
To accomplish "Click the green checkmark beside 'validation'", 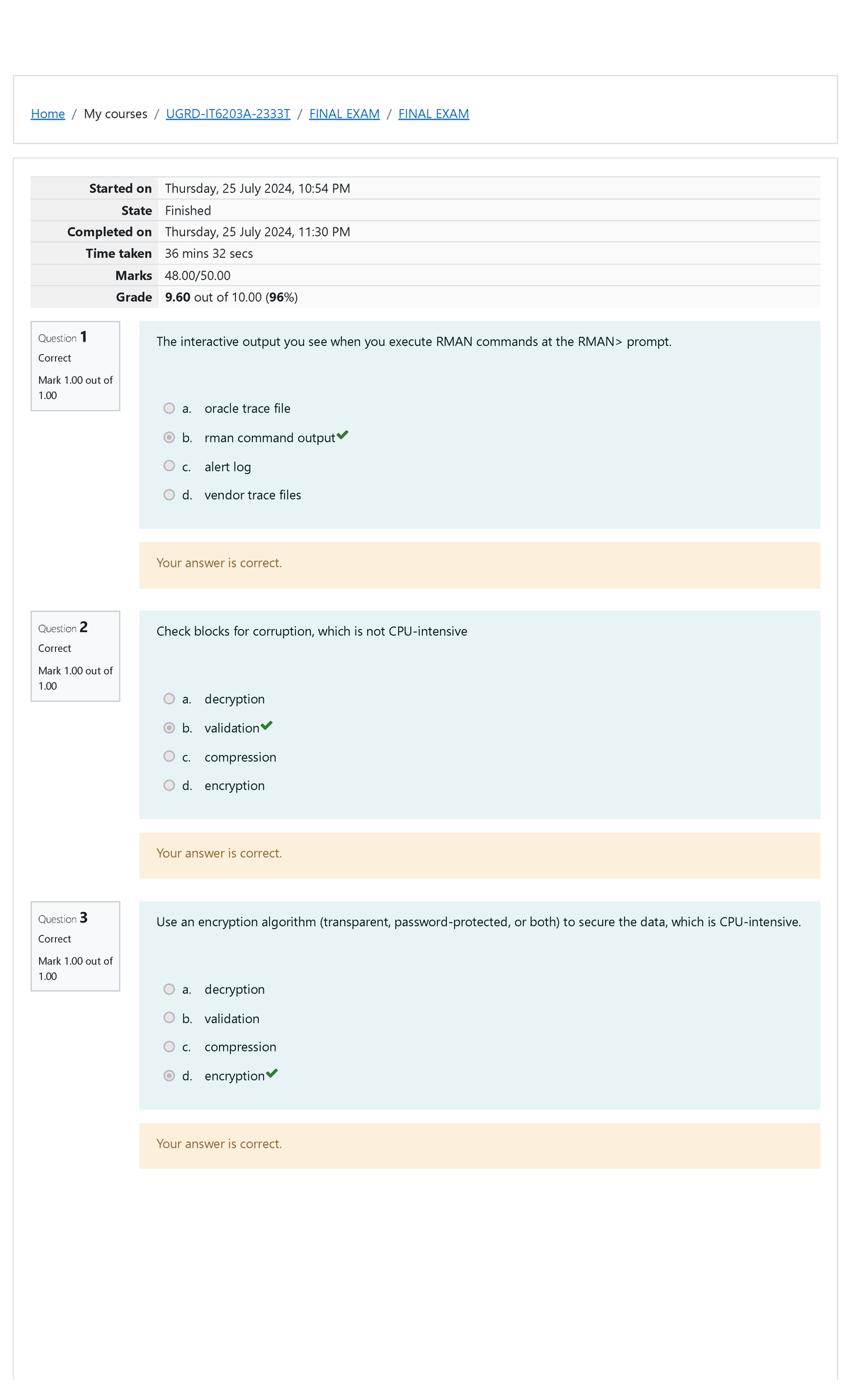I will [268, 724].
